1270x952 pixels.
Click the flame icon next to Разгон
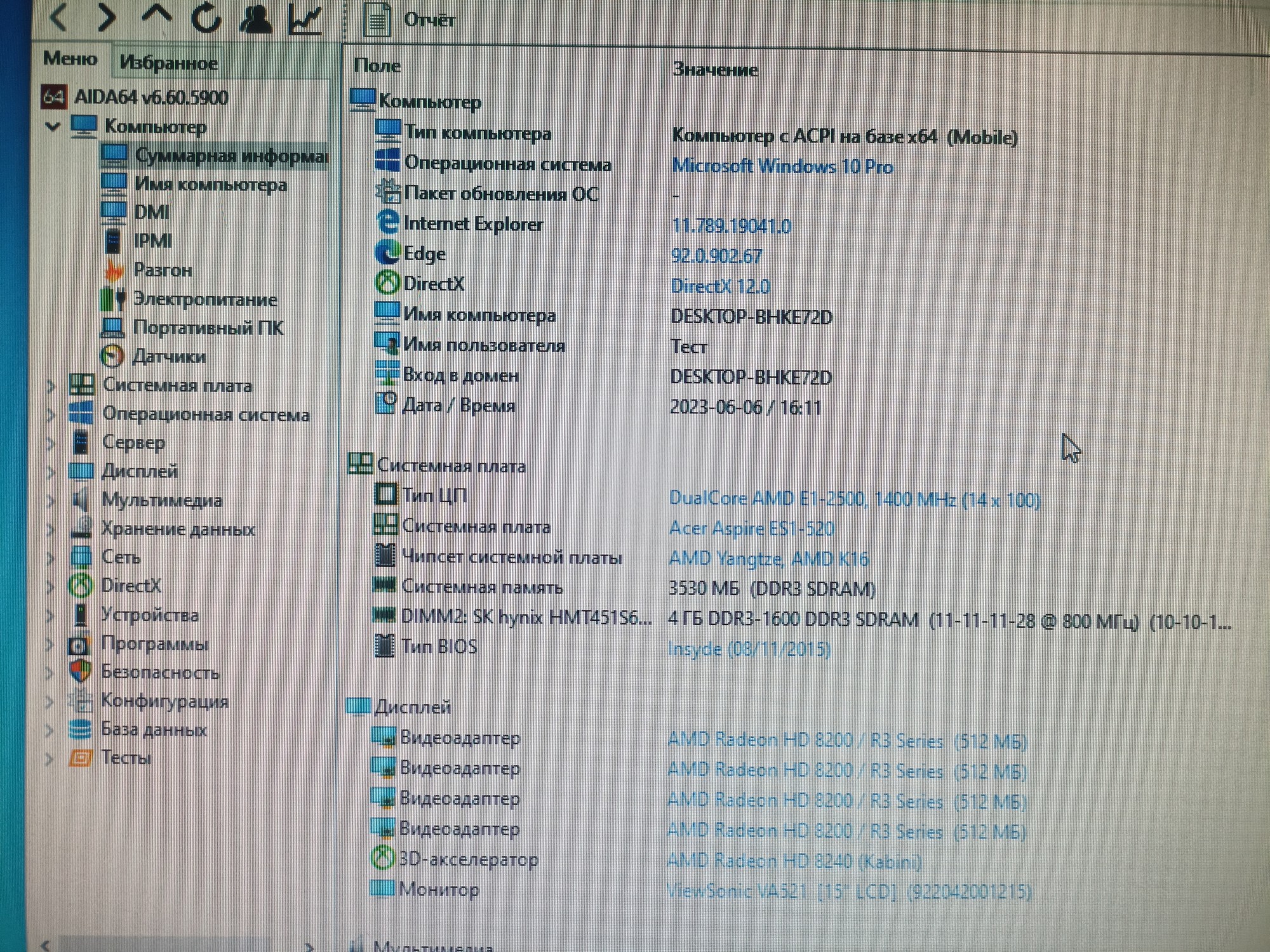(x=114, y=270)
